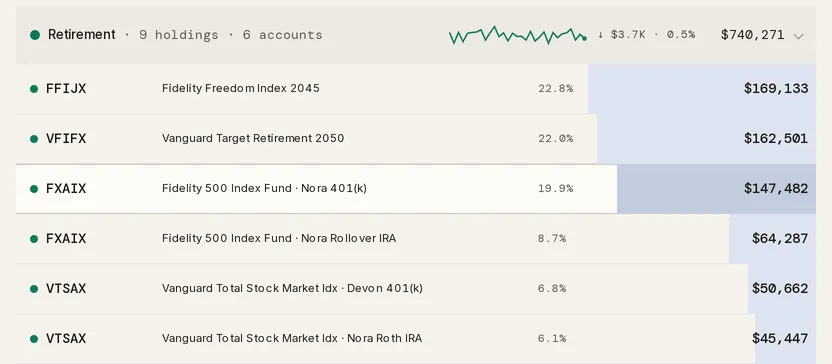This screenshot has width=832, height=364.
Task: Click the Retirement group heading
Action: pyautogui.click(x=81, y=34)
